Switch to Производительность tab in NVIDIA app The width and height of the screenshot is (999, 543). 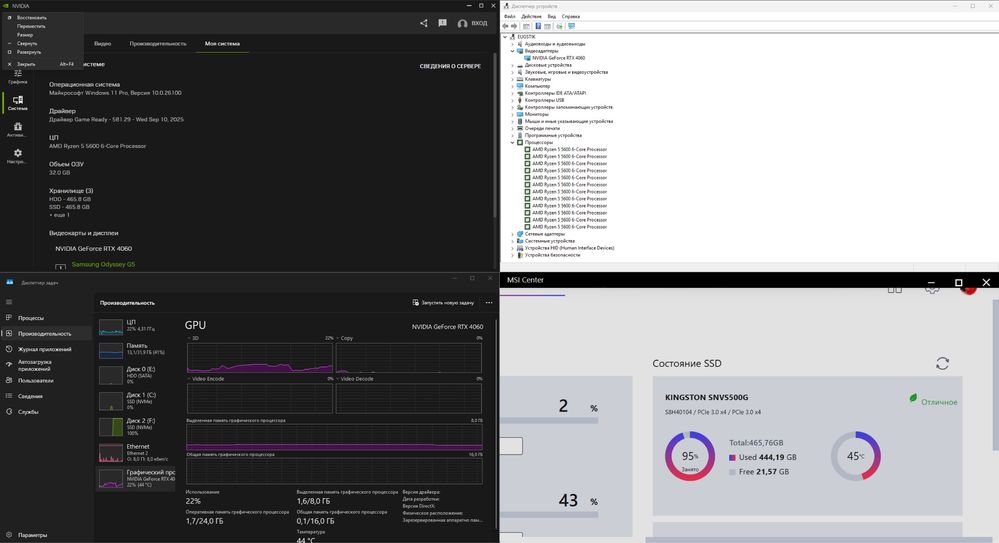[158, 43]
